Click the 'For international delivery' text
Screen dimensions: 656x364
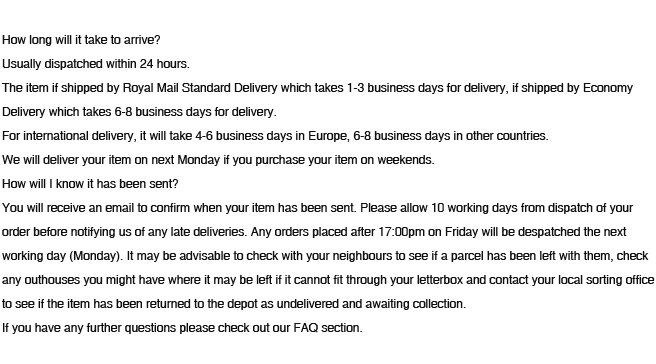pyautogui.click(x=69, y=136)
